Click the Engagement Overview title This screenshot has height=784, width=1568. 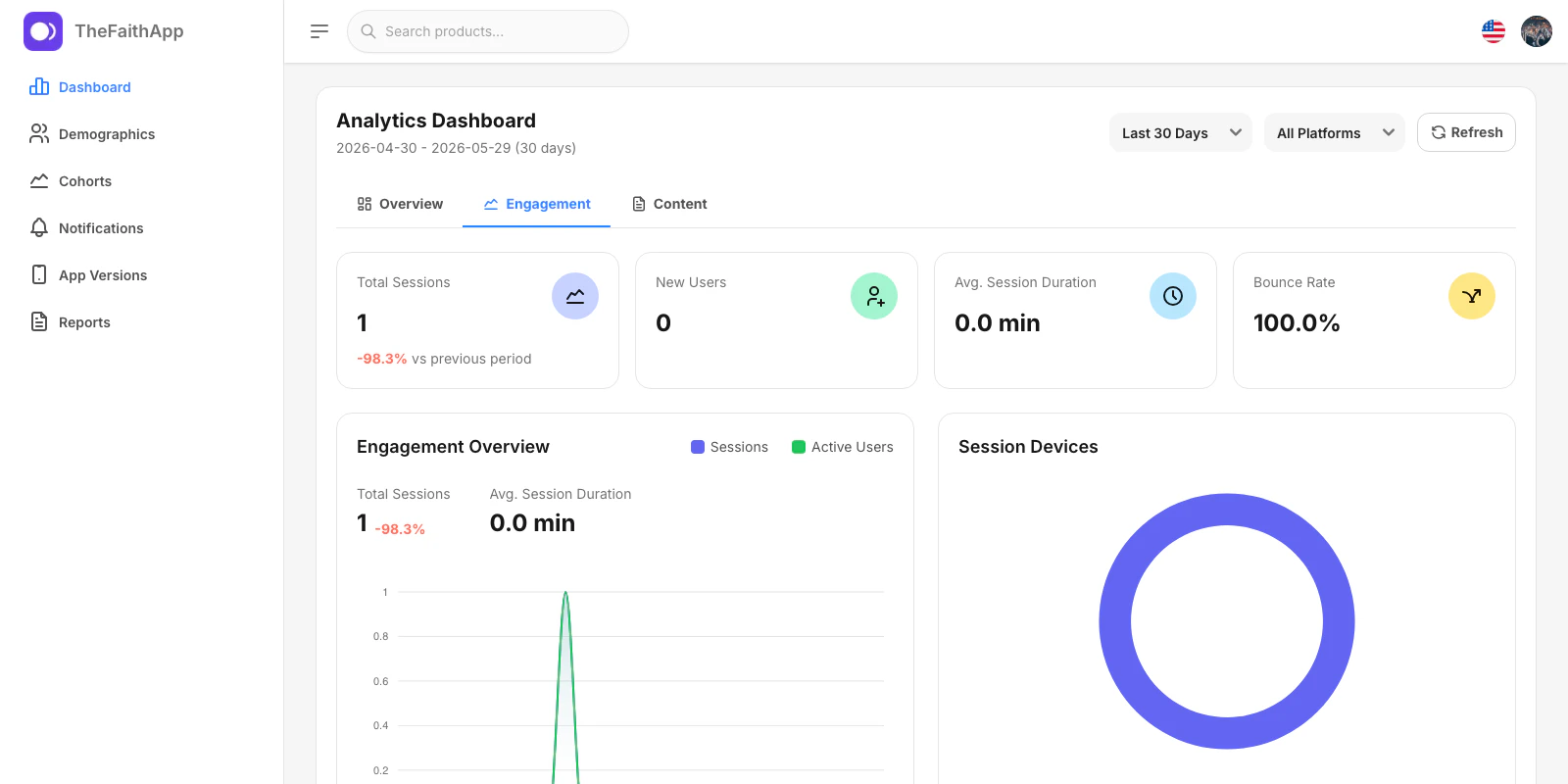453,447
